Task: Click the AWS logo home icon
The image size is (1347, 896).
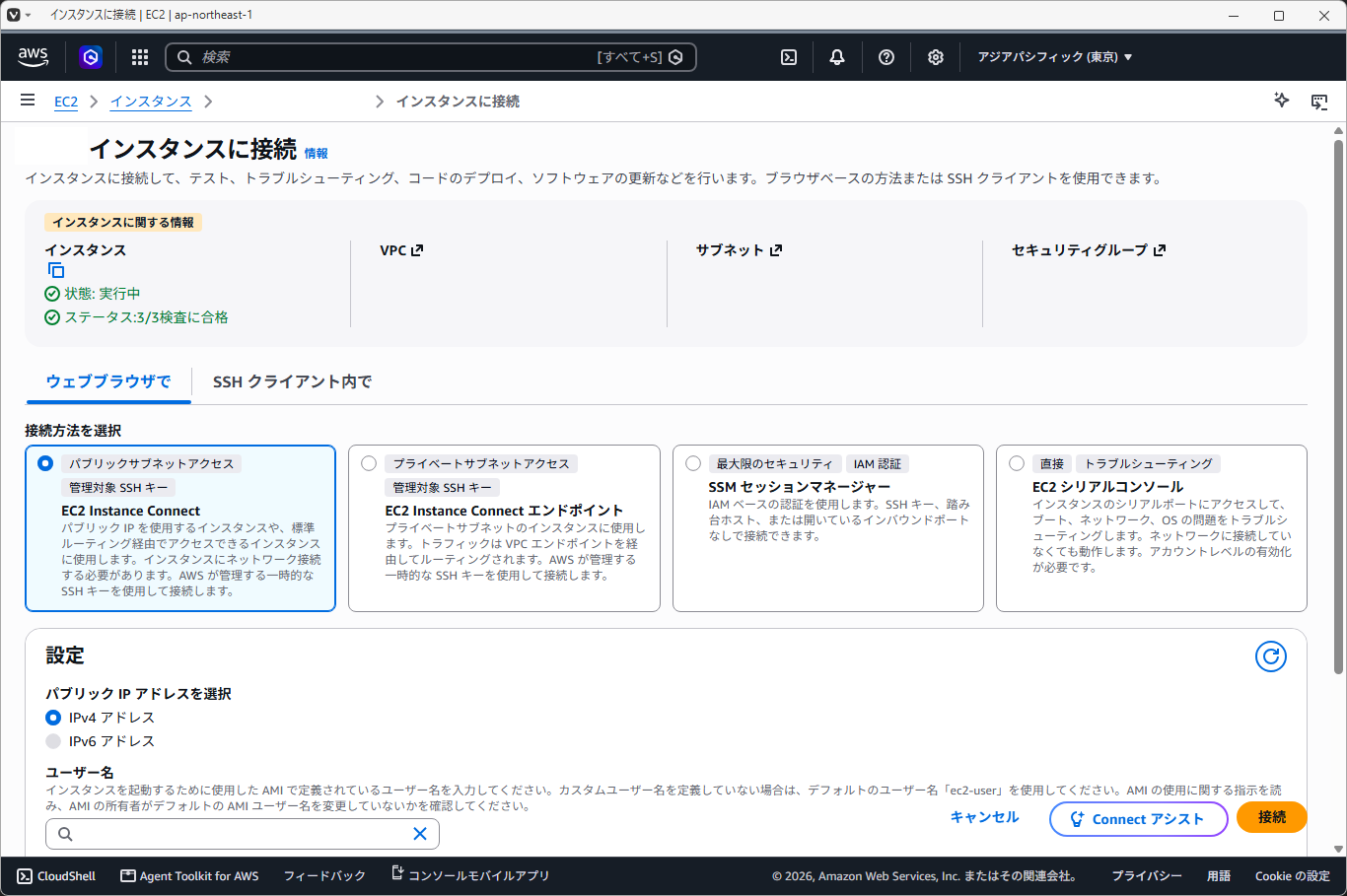Action: point(33,57)
